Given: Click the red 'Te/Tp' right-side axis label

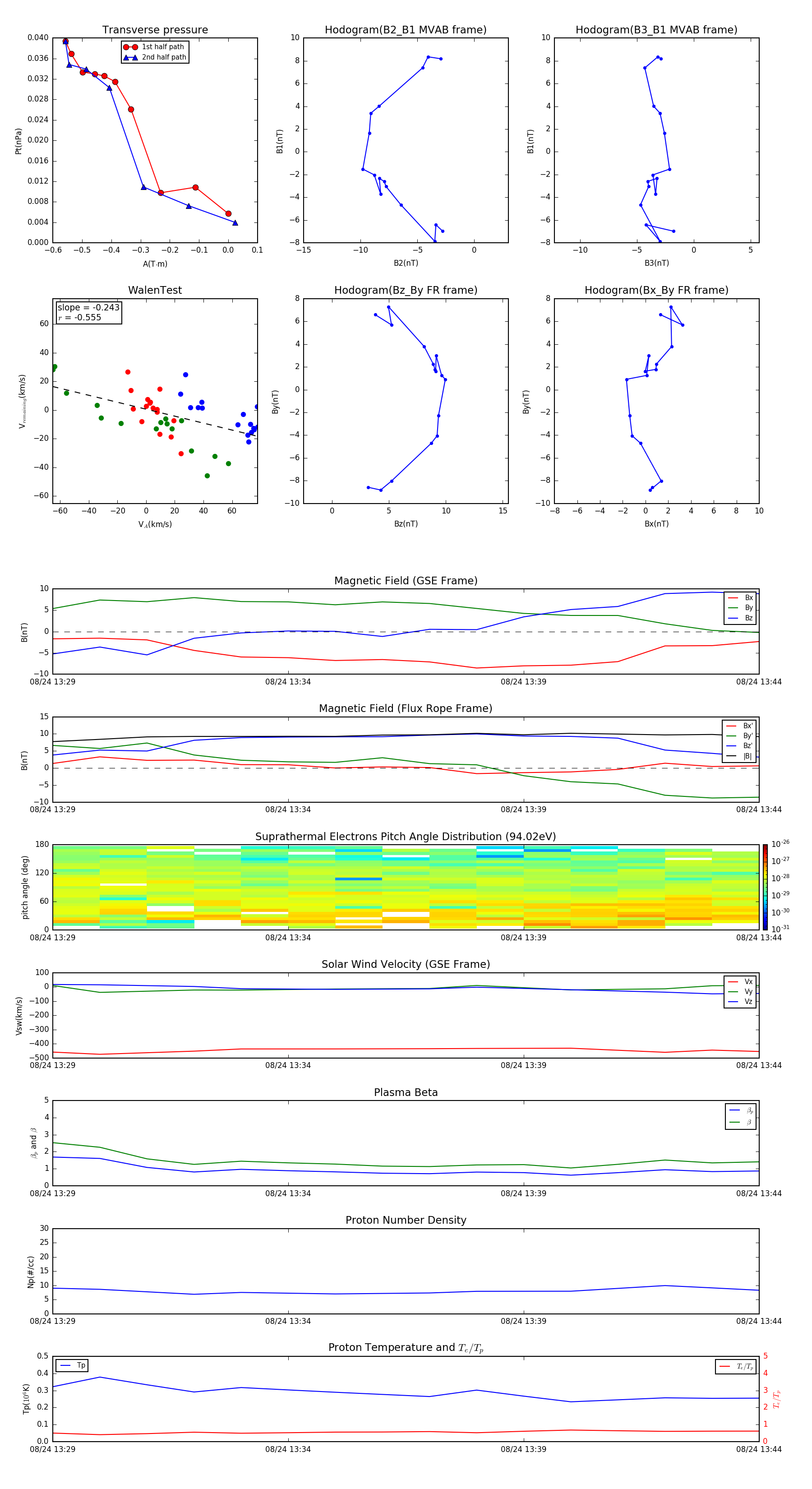Looking at the screenshot, I should click(776, 1399).
